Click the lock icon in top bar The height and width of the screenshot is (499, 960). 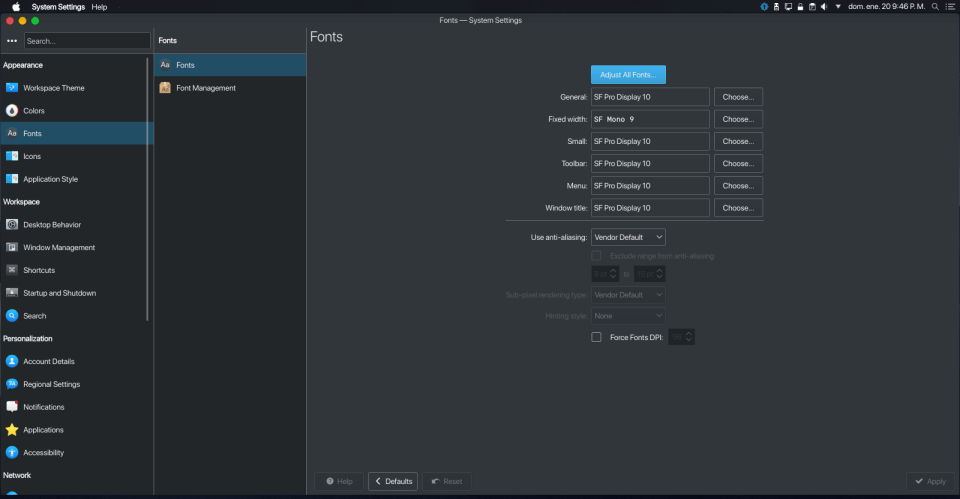click(800, 7)
